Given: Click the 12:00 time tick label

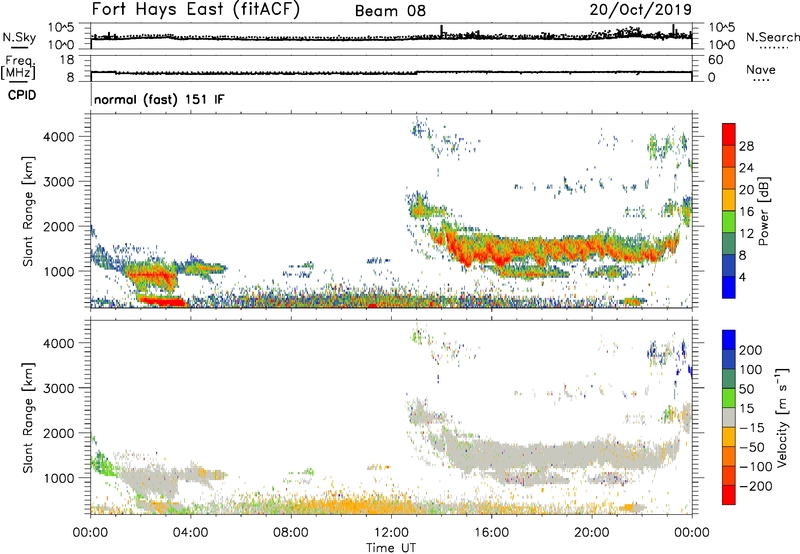Looking at the screenshot, I should (x=391, y=533).
